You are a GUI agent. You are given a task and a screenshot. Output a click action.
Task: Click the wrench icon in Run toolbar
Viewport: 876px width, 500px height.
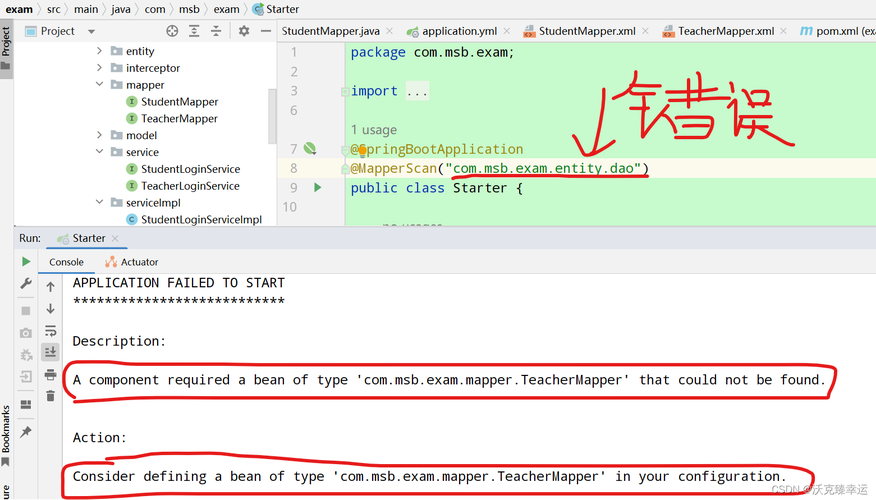coord(26,285)
